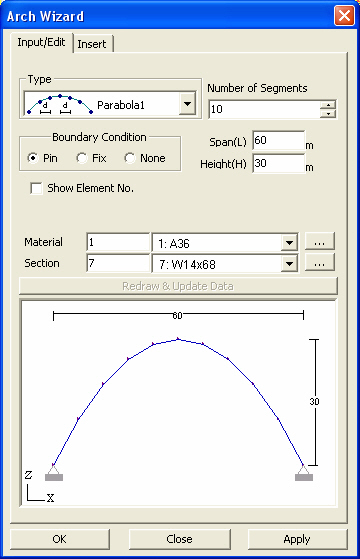
Task: Open the Material A36 dropdown list
Action: (289, 243)
